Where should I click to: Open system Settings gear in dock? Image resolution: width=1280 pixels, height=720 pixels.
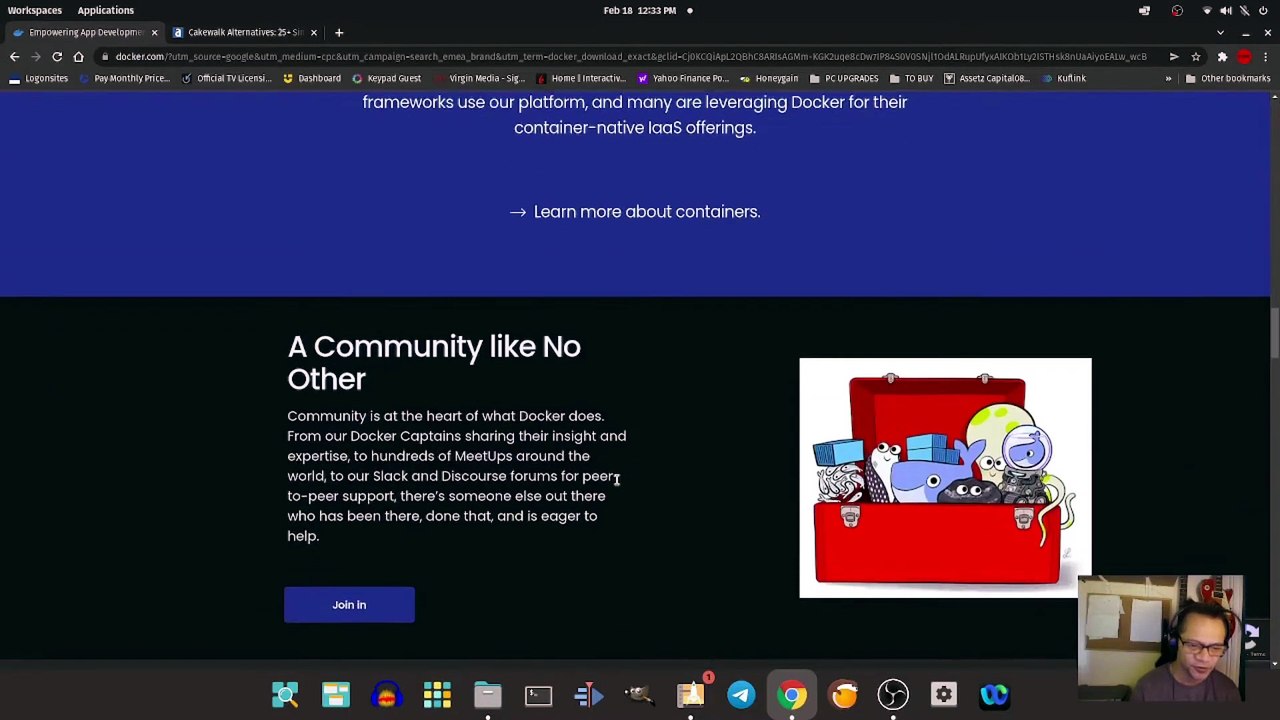[x=944, y=694]
